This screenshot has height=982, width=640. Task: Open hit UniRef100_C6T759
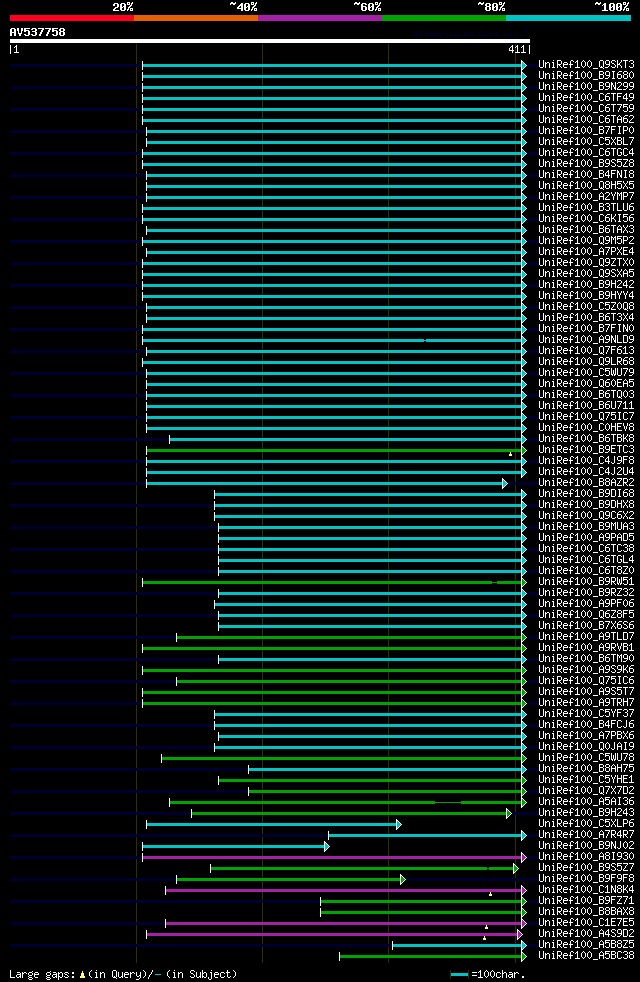[586, 108]
